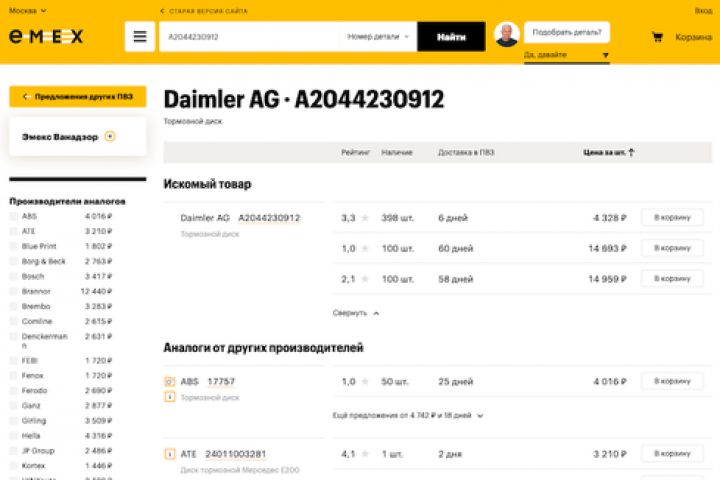The height and width of the screenshot is (480, 720).
Task: Click star rating icon in 3,3 row
Action: (365, 218)
